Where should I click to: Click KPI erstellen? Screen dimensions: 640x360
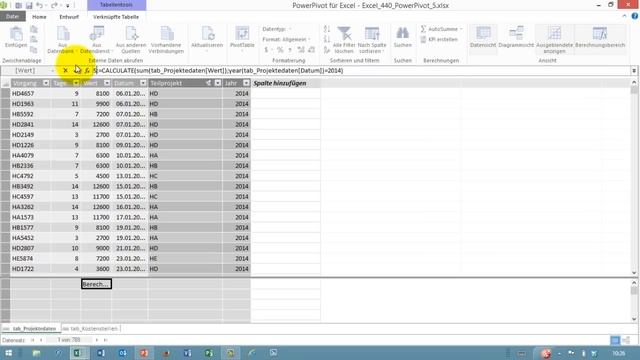[439, 40]
